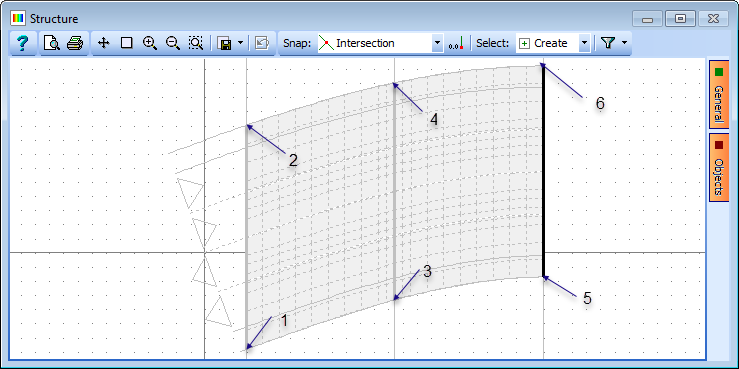
Task: Maximize the Structure window
Action: [680, 19]
